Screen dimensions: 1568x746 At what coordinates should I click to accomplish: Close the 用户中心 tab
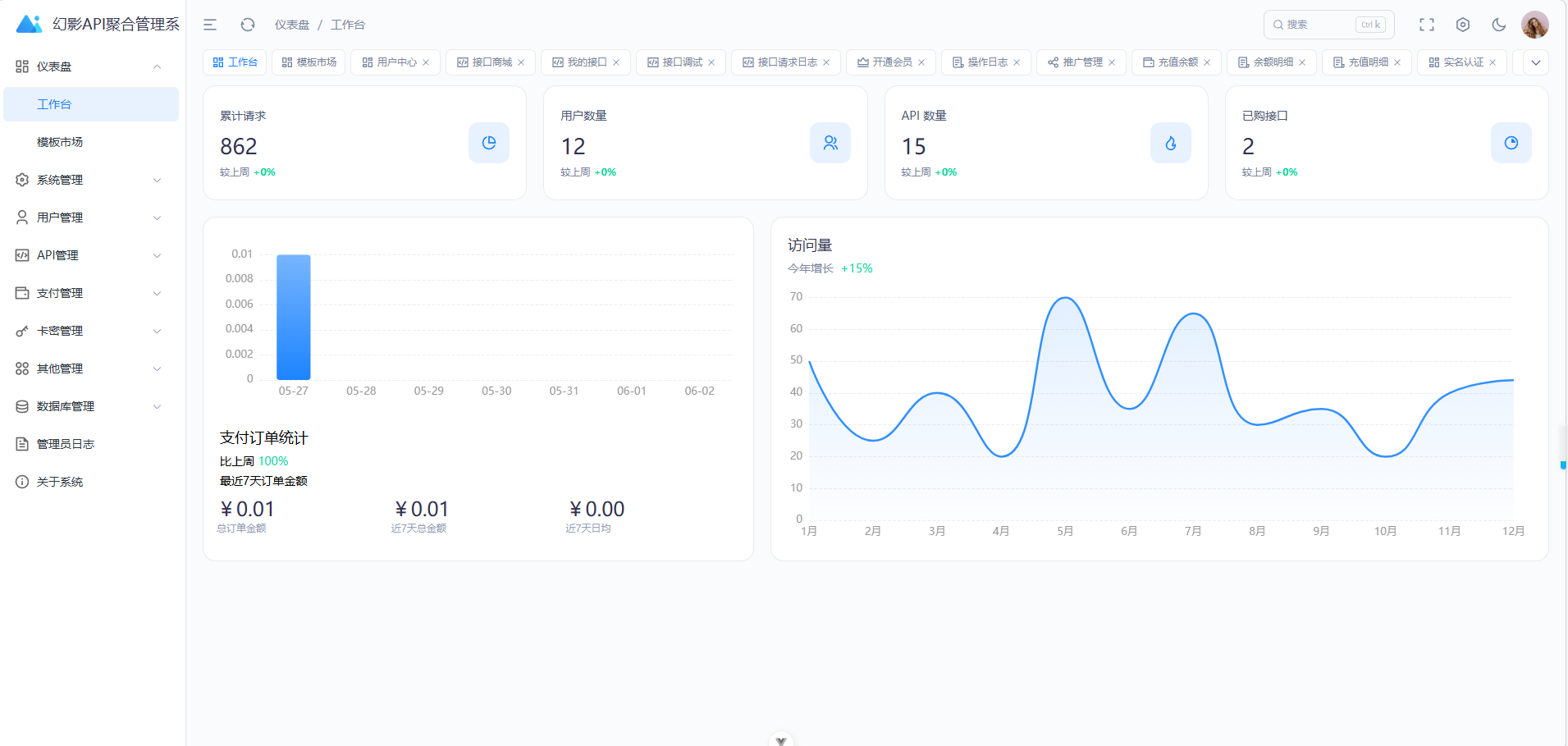point(426,62)
